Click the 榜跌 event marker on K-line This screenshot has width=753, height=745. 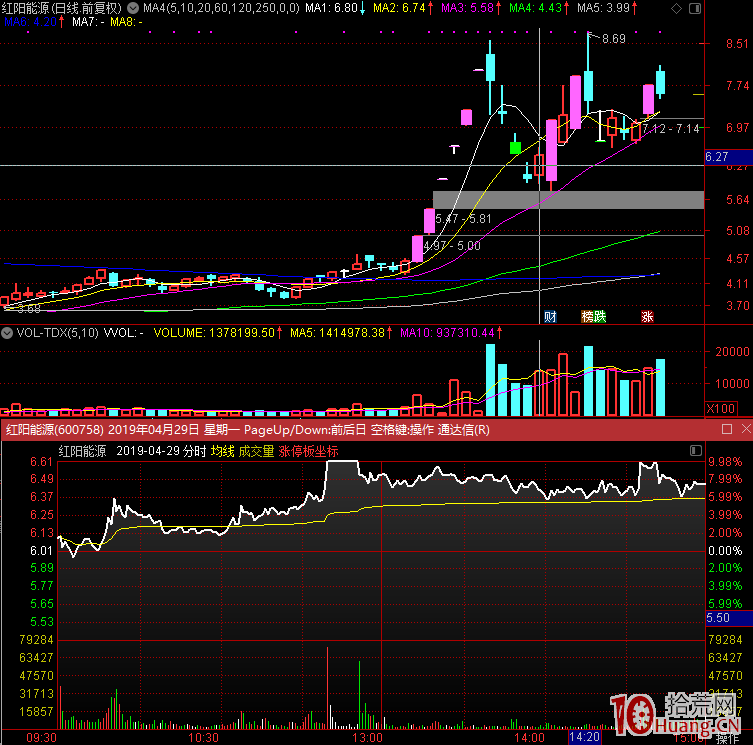594,316
